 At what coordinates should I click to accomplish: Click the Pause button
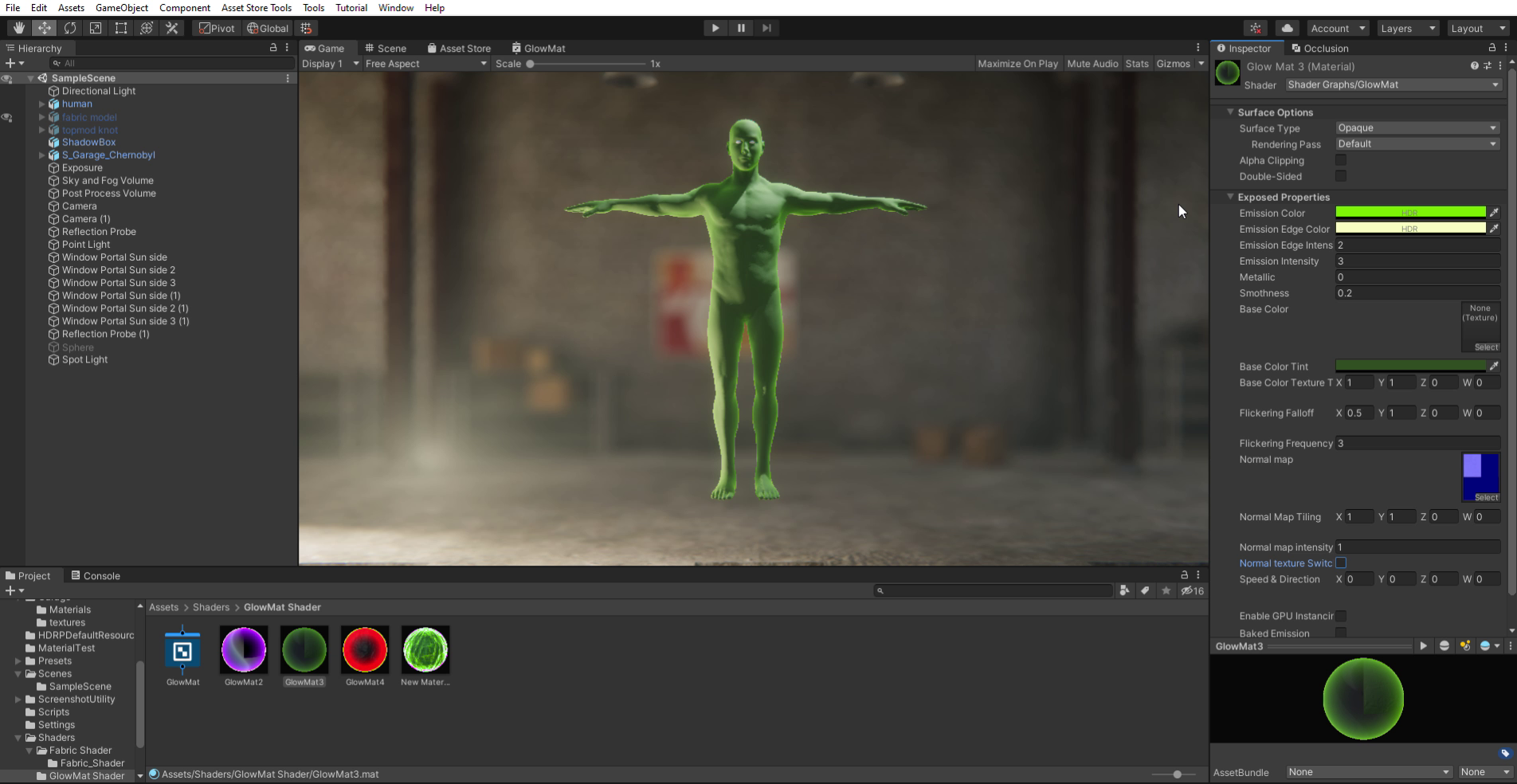click(741, 28)
